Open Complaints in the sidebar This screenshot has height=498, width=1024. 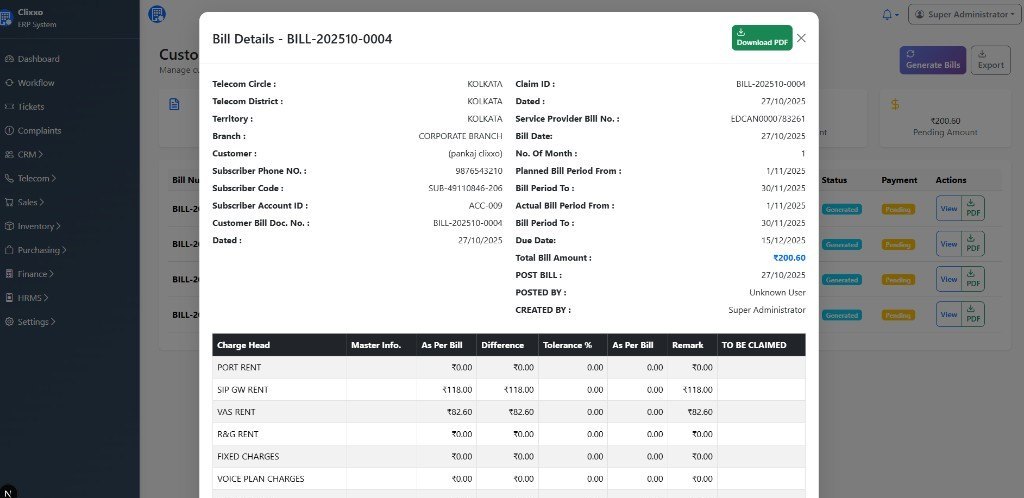point(39,131)
